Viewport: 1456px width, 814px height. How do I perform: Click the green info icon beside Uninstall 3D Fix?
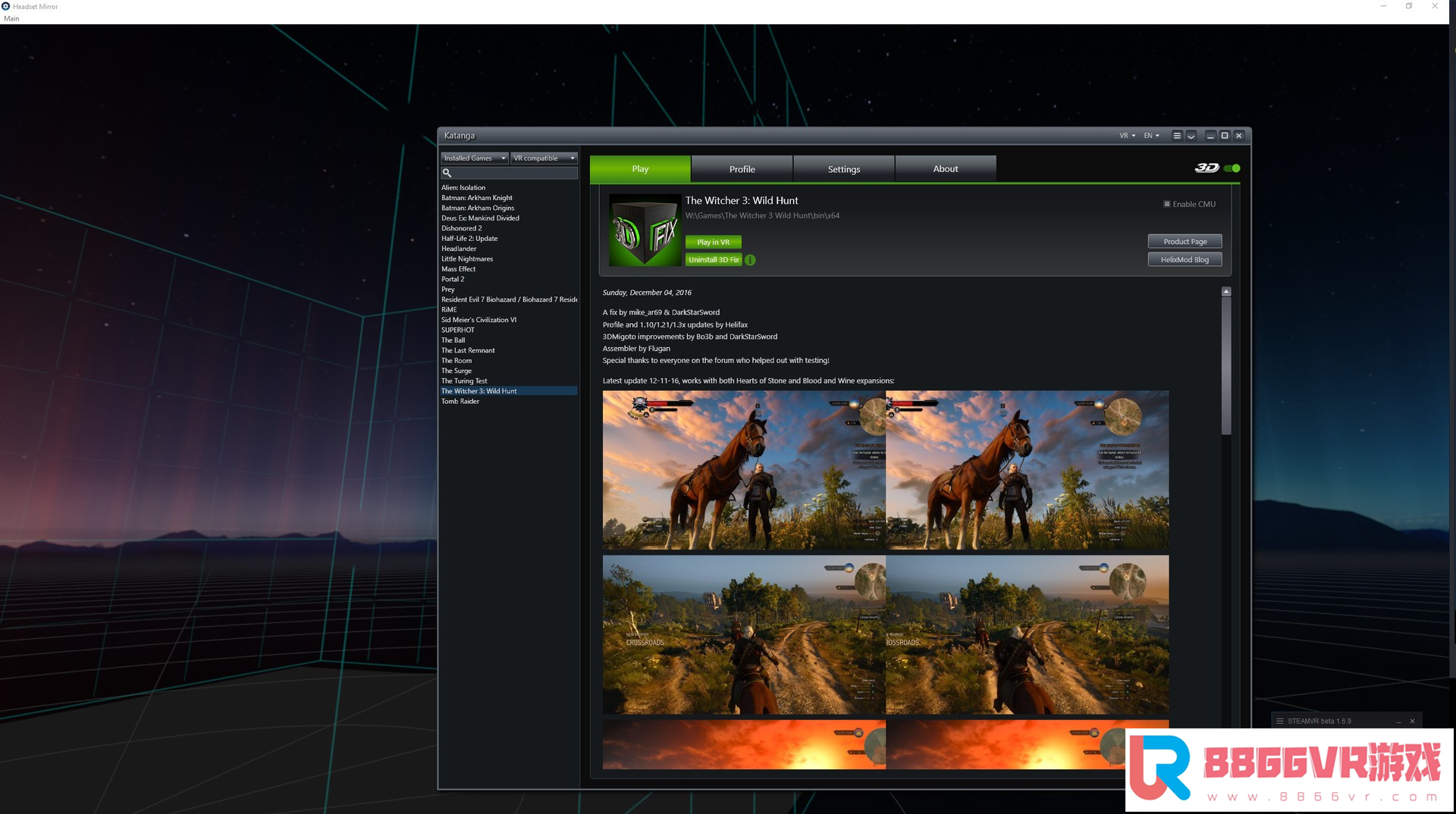(x=750, y=260)
